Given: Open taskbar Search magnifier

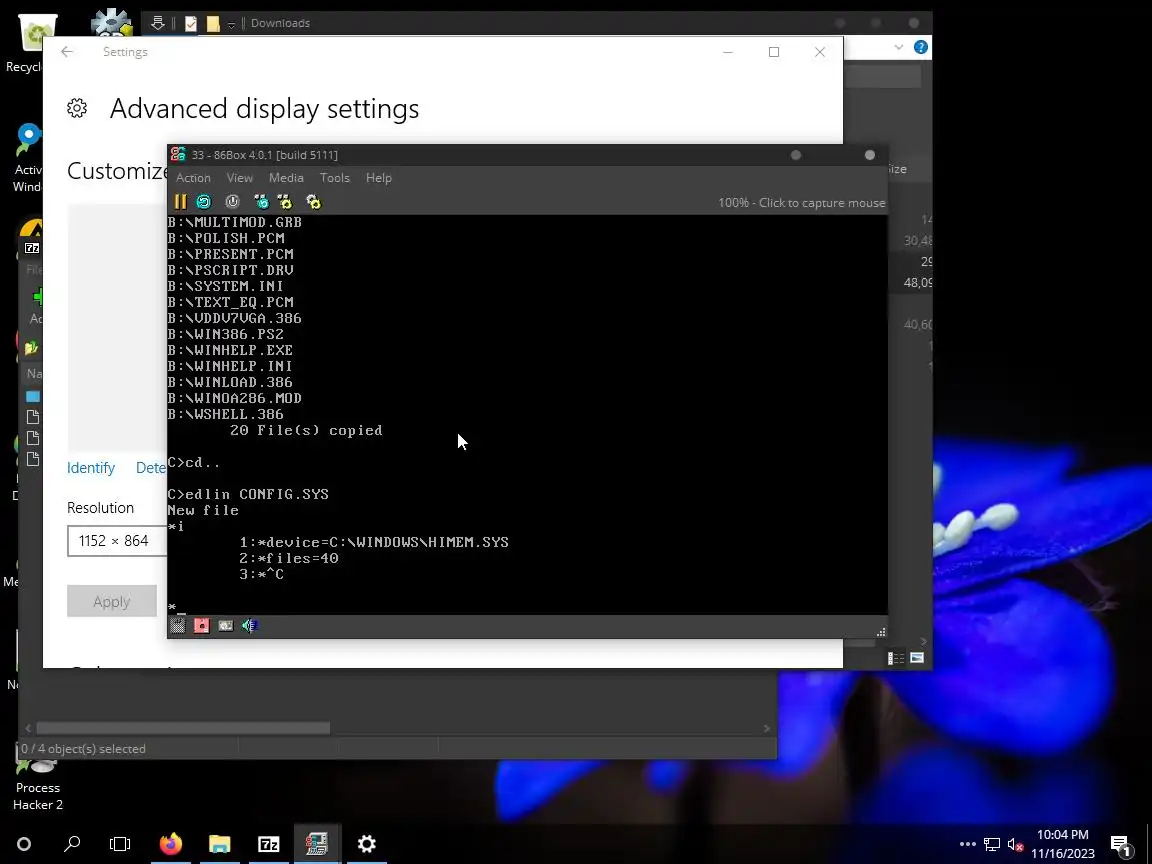Looking at the screenshot, I should [x=72, y=844].
